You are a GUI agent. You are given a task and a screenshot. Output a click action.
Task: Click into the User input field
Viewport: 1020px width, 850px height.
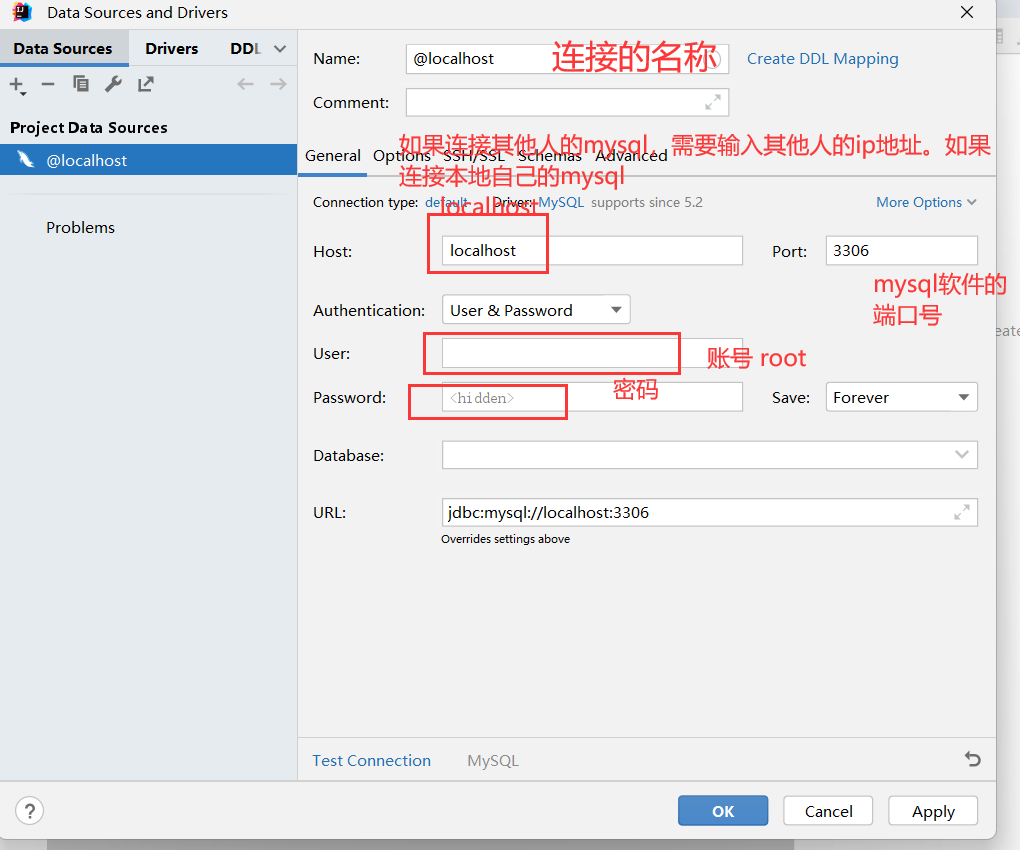[x=592, y=353]
